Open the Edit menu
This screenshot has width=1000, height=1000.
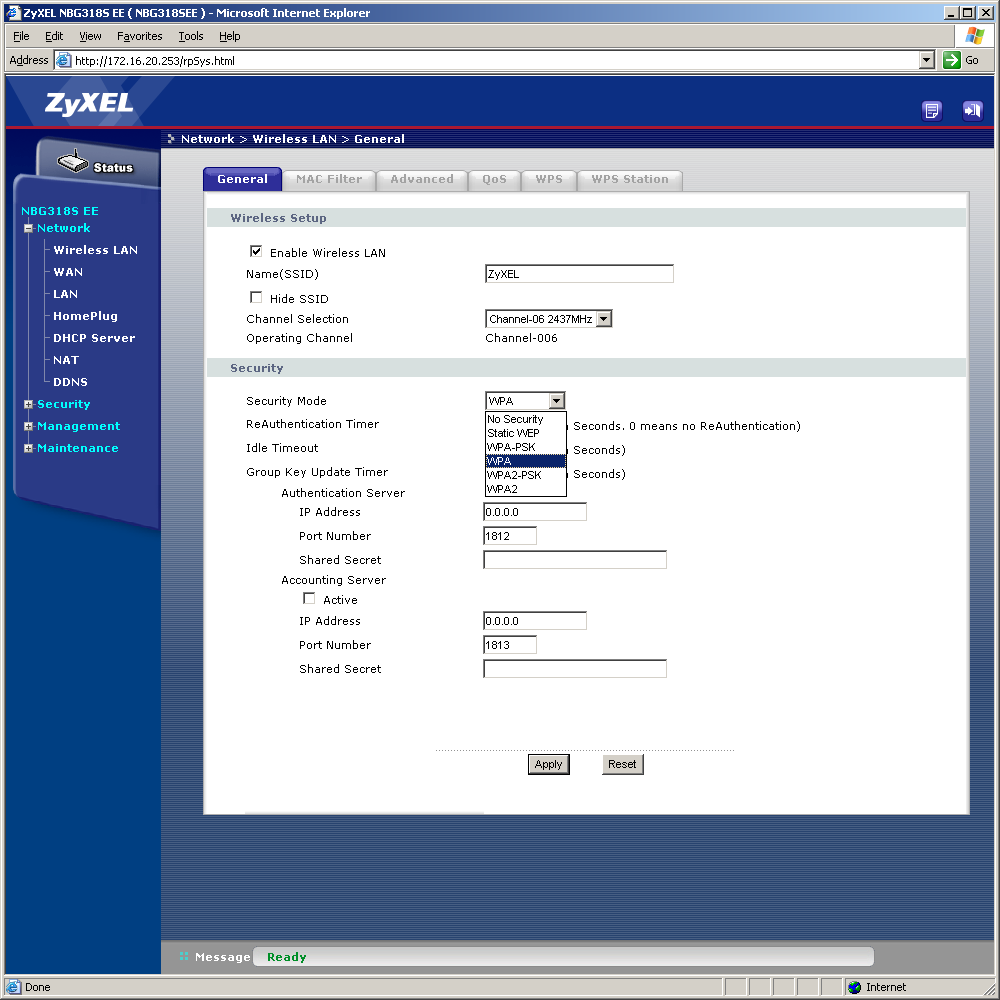(x=54, y=36)
